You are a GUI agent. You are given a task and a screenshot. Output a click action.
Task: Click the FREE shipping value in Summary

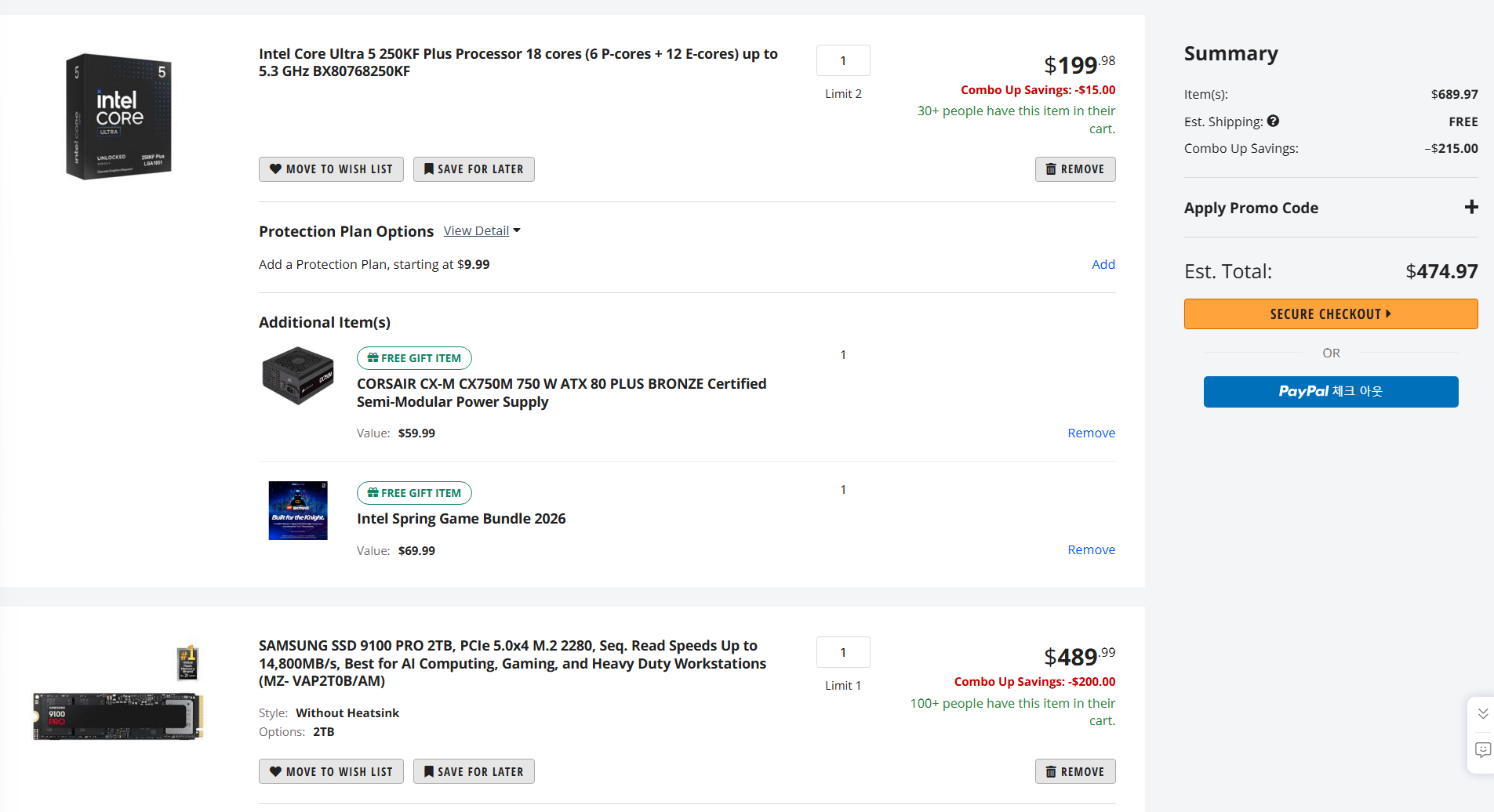[x=1463, y=121]
